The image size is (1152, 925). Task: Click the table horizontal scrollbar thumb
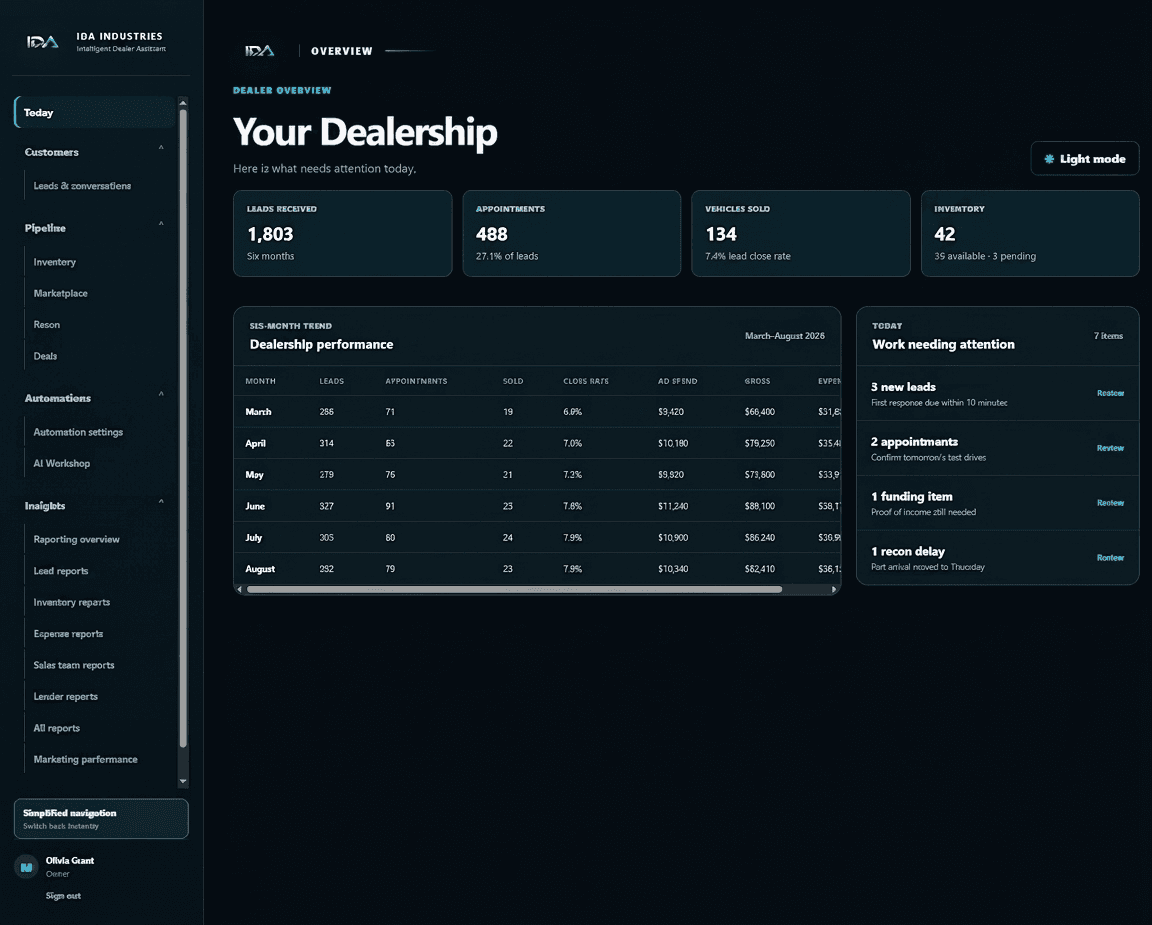coord(514,589)
